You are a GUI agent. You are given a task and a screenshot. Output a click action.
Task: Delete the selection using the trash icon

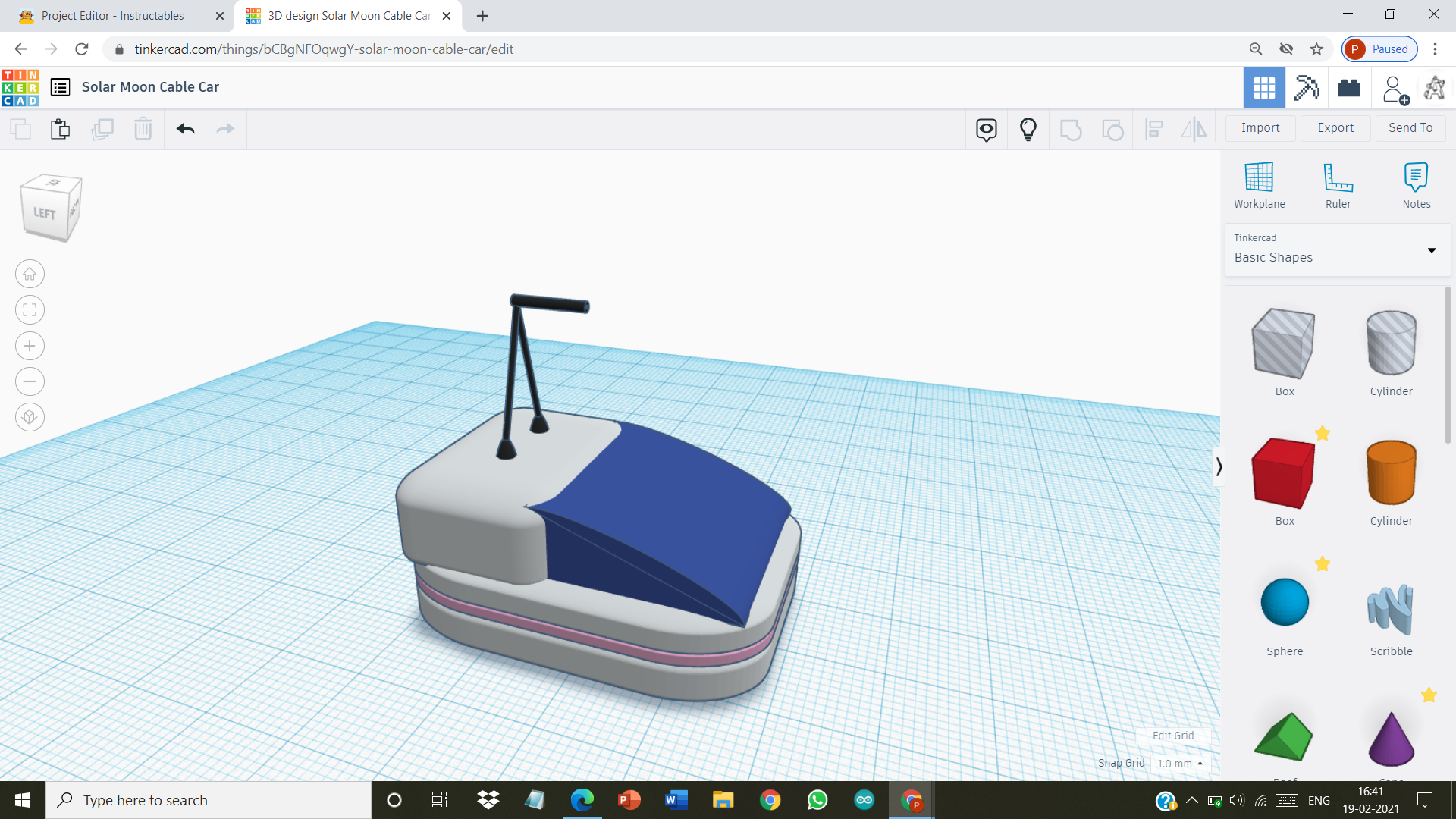(x=143, y=129)
